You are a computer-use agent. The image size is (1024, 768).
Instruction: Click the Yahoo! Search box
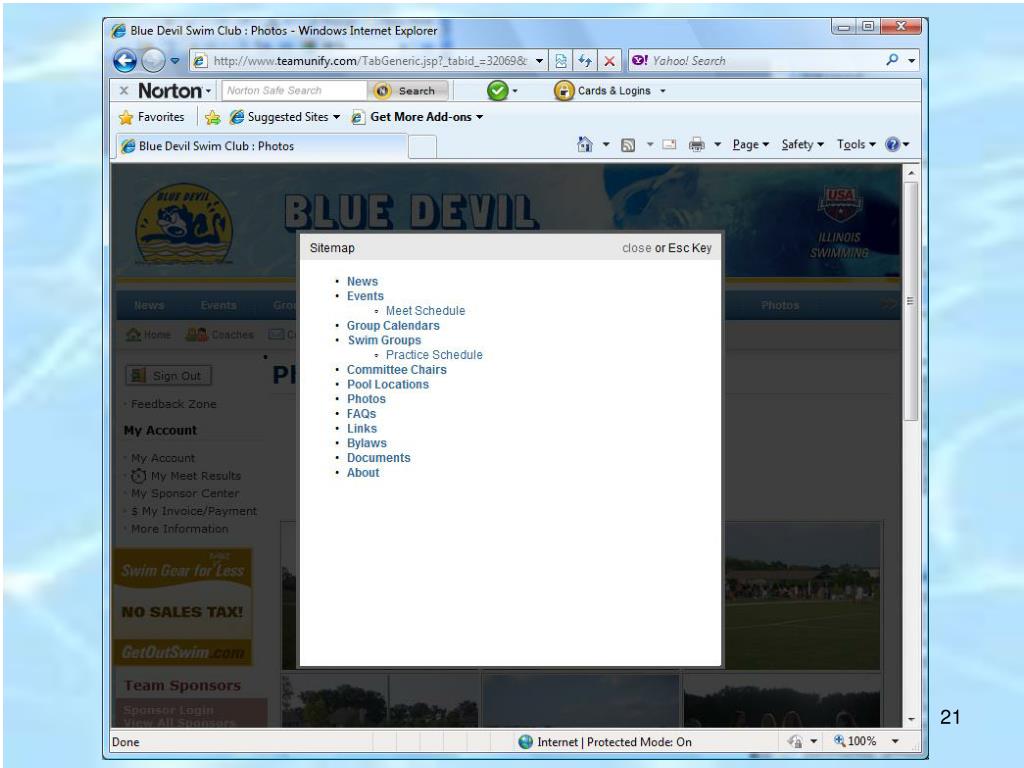pyautogui.click(x=754, y=61)
